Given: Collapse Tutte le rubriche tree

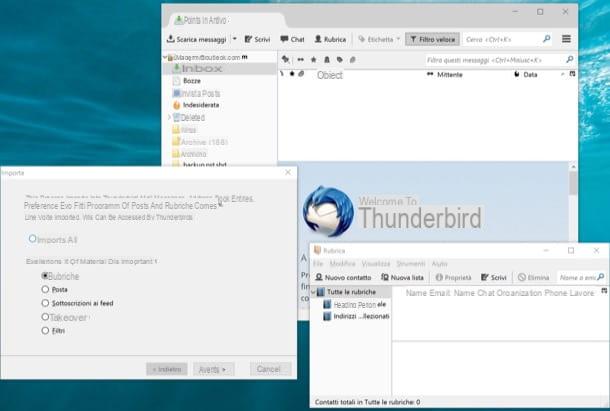Looking at the screenshot, I should click(314, 292).
